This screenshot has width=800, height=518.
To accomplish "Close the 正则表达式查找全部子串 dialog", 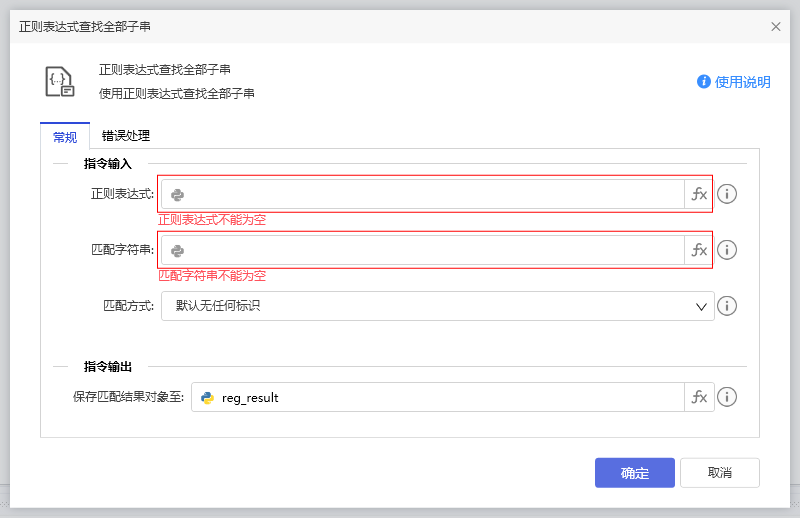I will pyautogui.click(x=776, y=26).
